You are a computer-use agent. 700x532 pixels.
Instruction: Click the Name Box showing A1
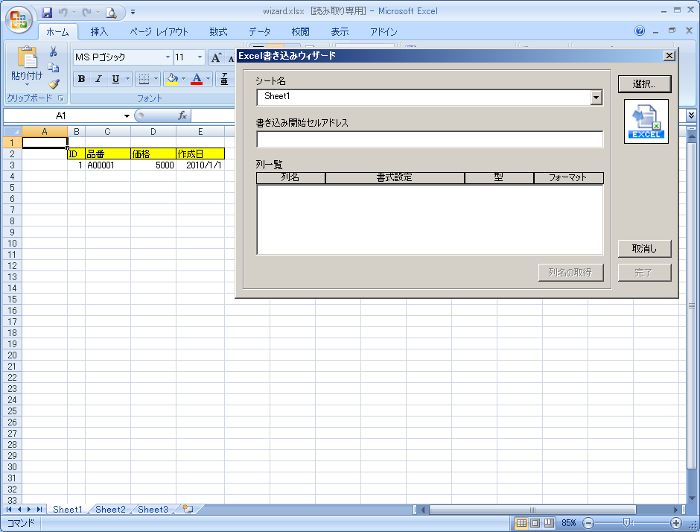click(x=62, y=116)
